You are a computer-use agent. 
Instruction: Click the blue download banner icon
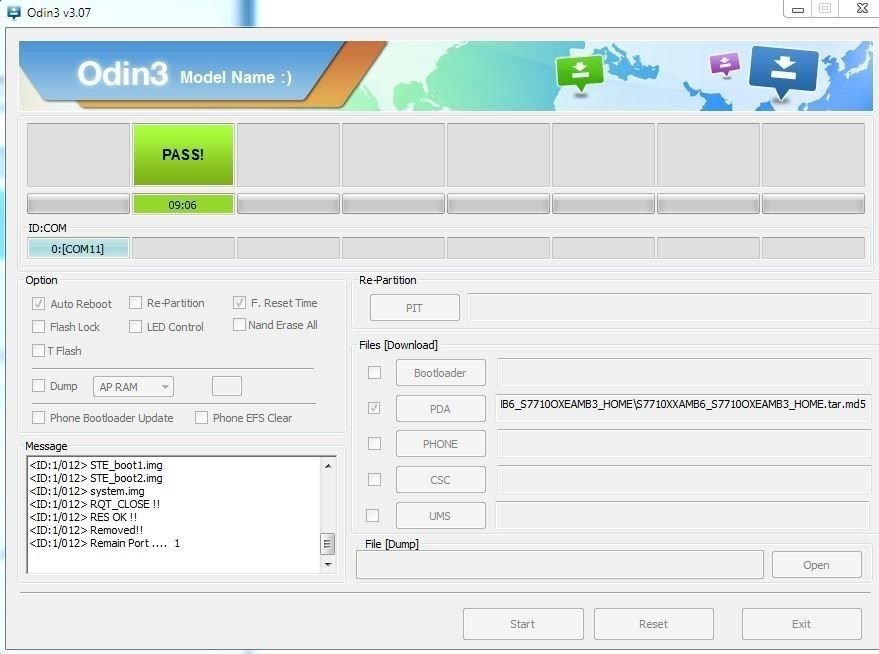[x=783, y=72]
